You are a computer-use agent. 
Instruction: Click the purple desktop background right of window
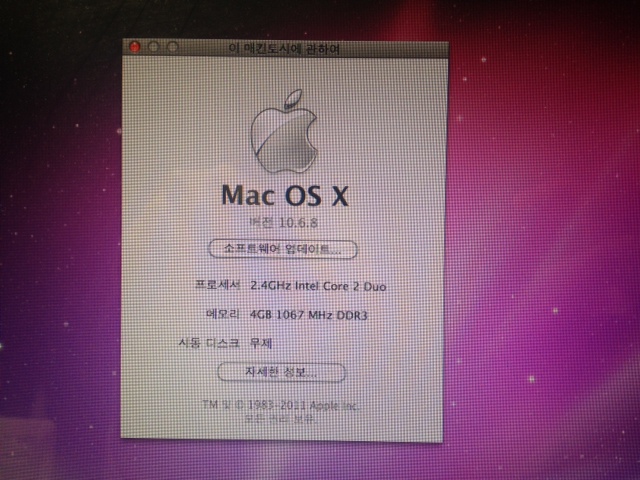[540, 250]
